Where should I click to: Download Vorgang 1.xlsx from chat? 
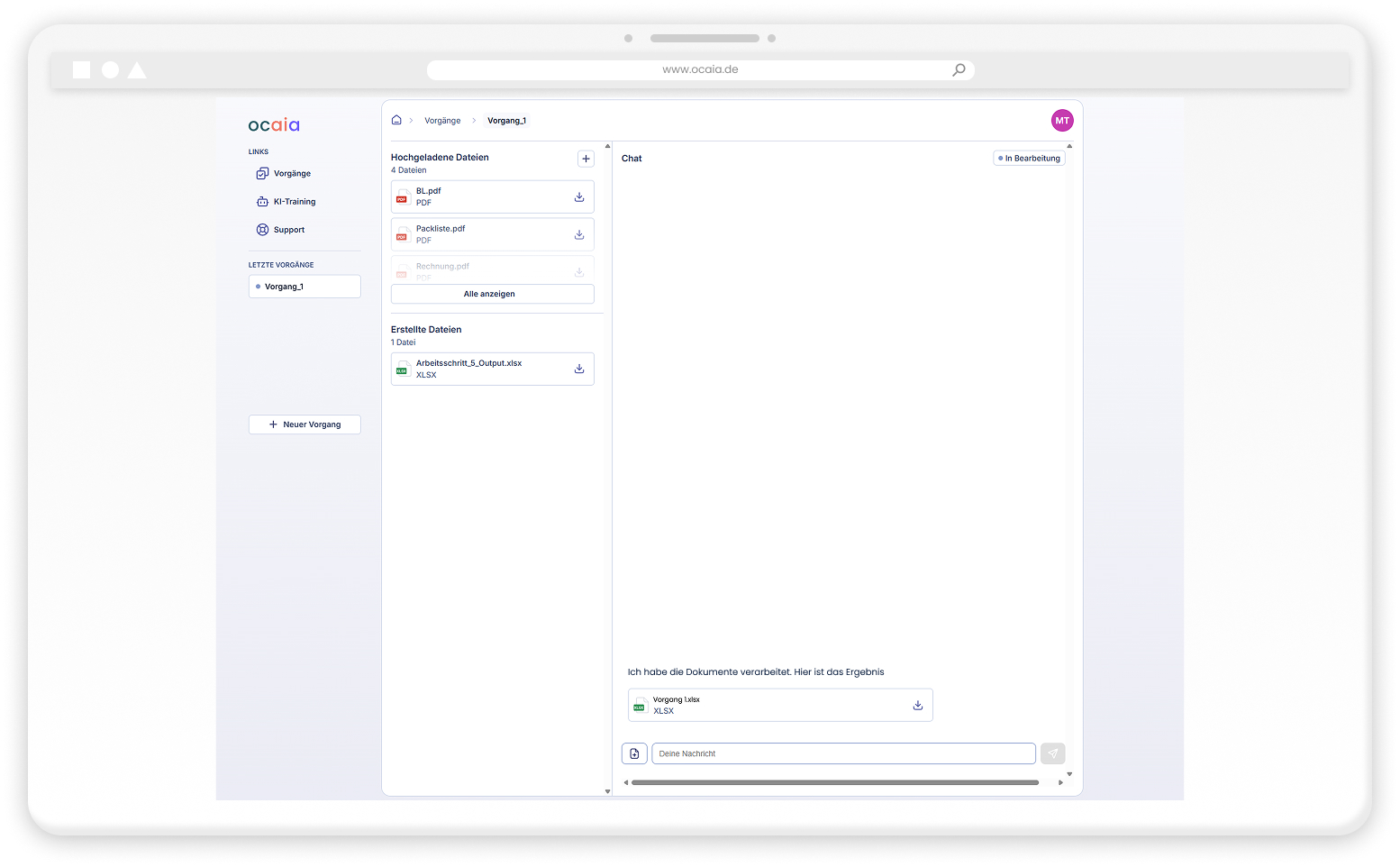click(x=917, y=705)
